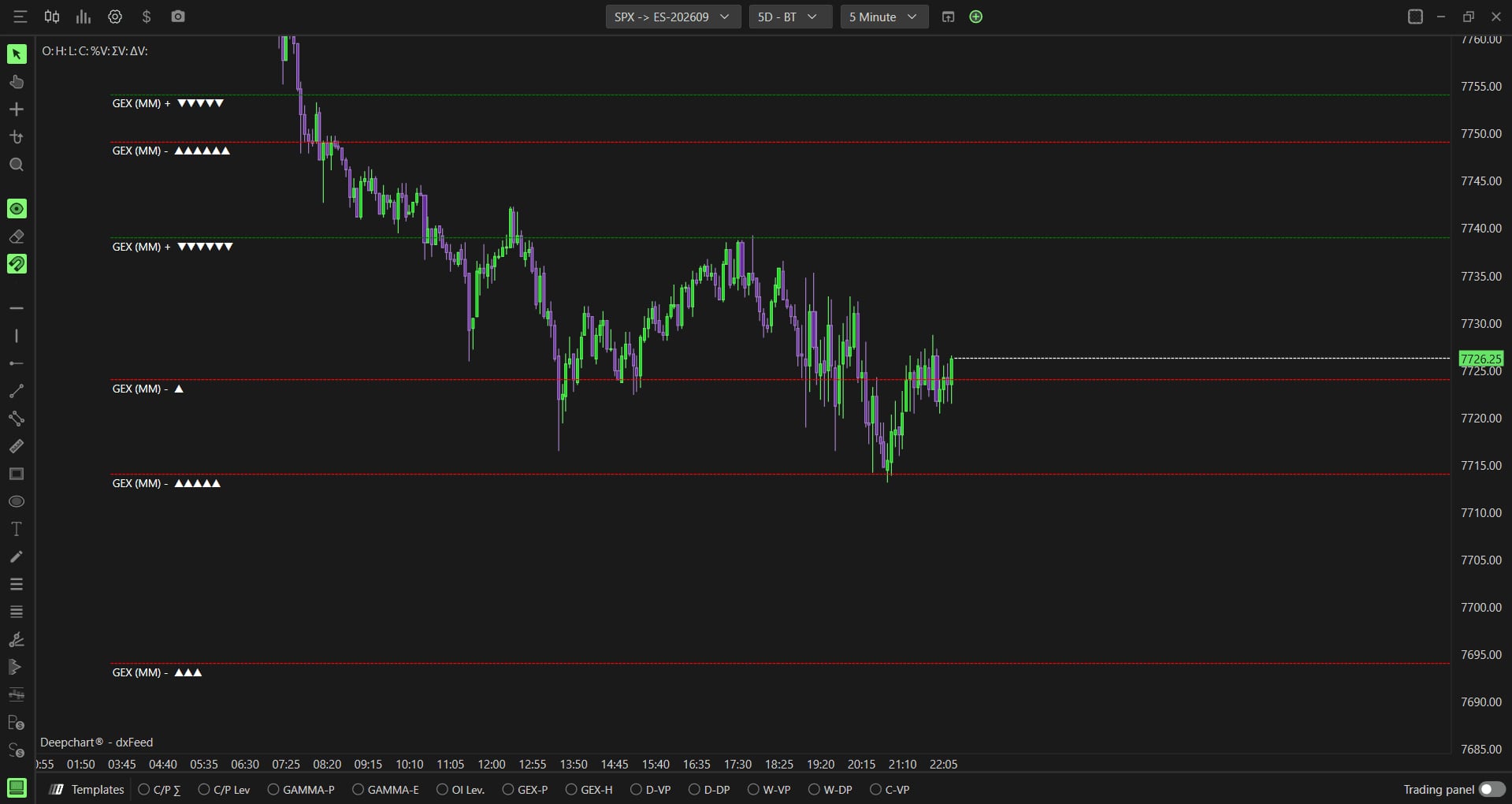The image size is (1512, 804).
Task: Select the trend line drawing tool
Action: point(17,391)
